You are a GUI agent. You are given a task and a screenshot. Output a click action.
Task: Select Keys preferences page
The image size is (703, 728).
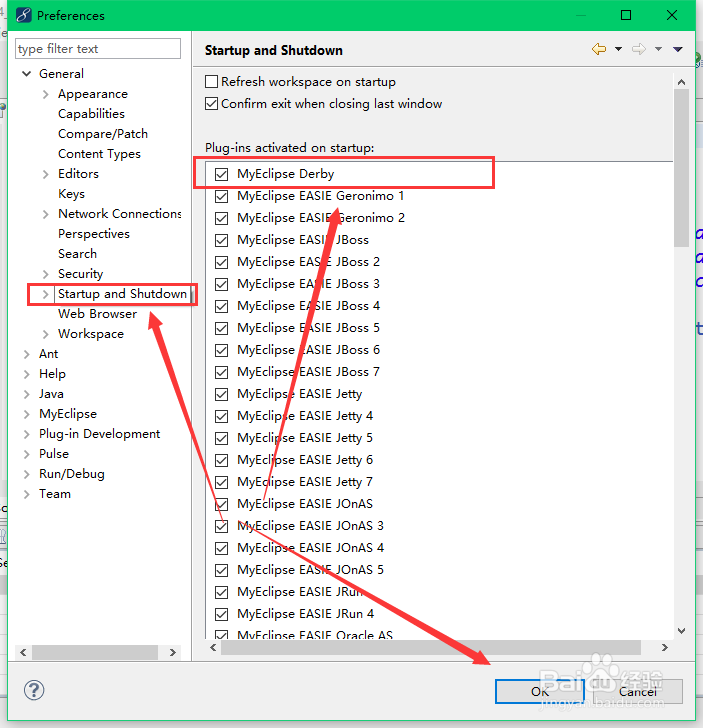point(72,194)
